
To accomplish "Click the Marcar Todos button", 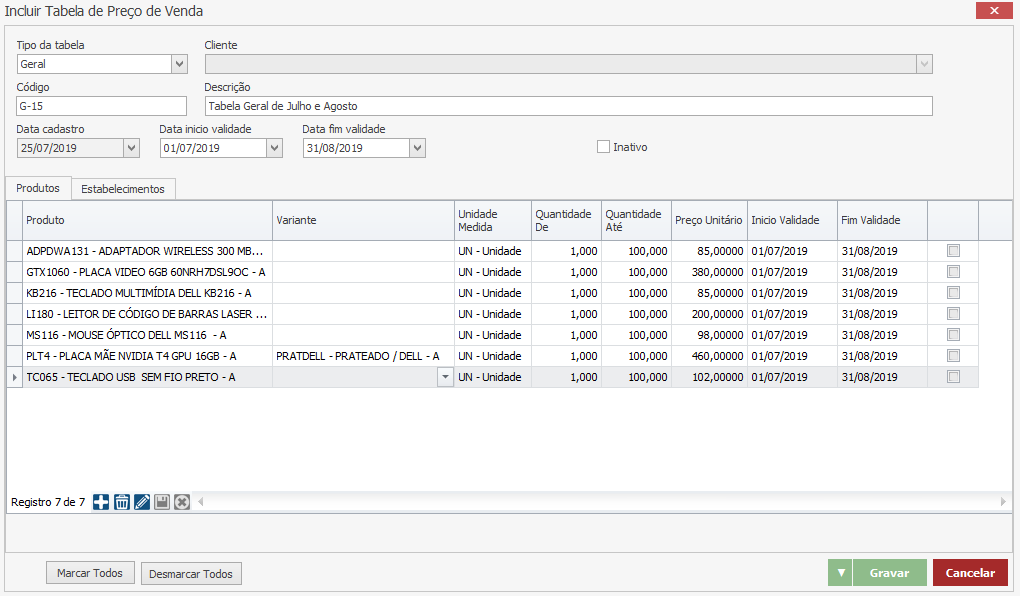I will coord(90,573).
